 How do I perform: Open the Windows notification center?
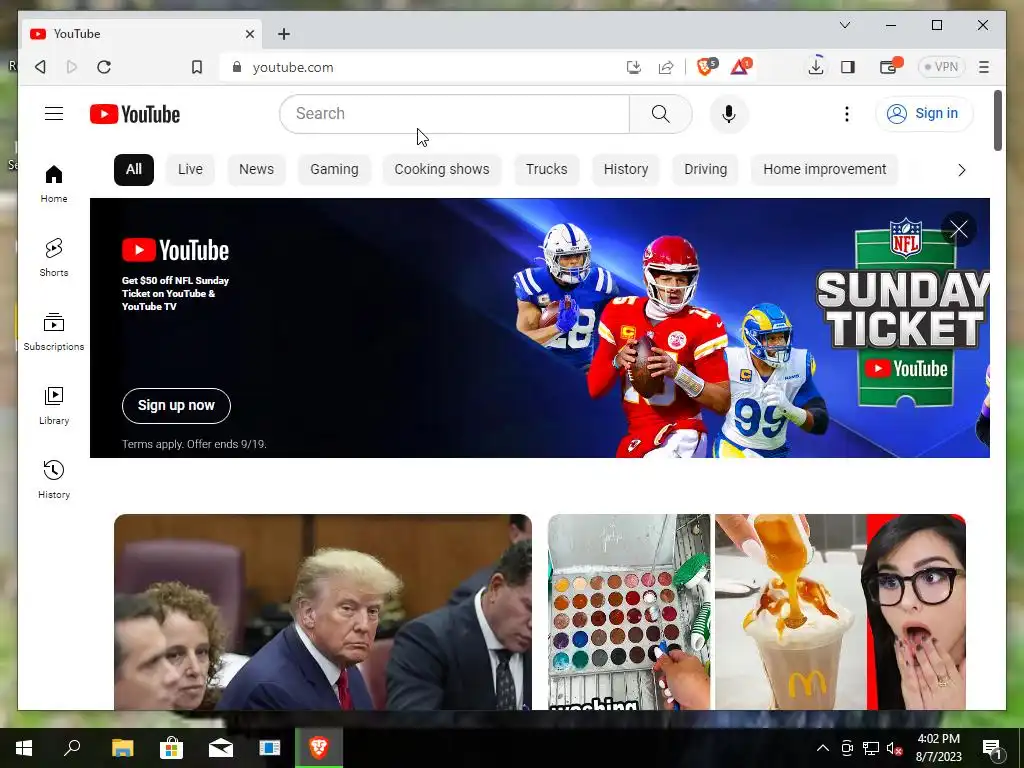click(x=993, y=748)
